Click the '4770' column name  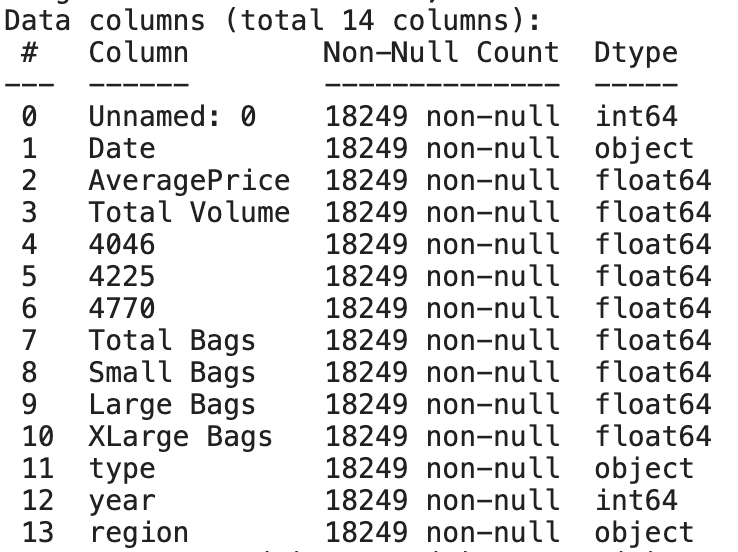click(x=121, y=309)
